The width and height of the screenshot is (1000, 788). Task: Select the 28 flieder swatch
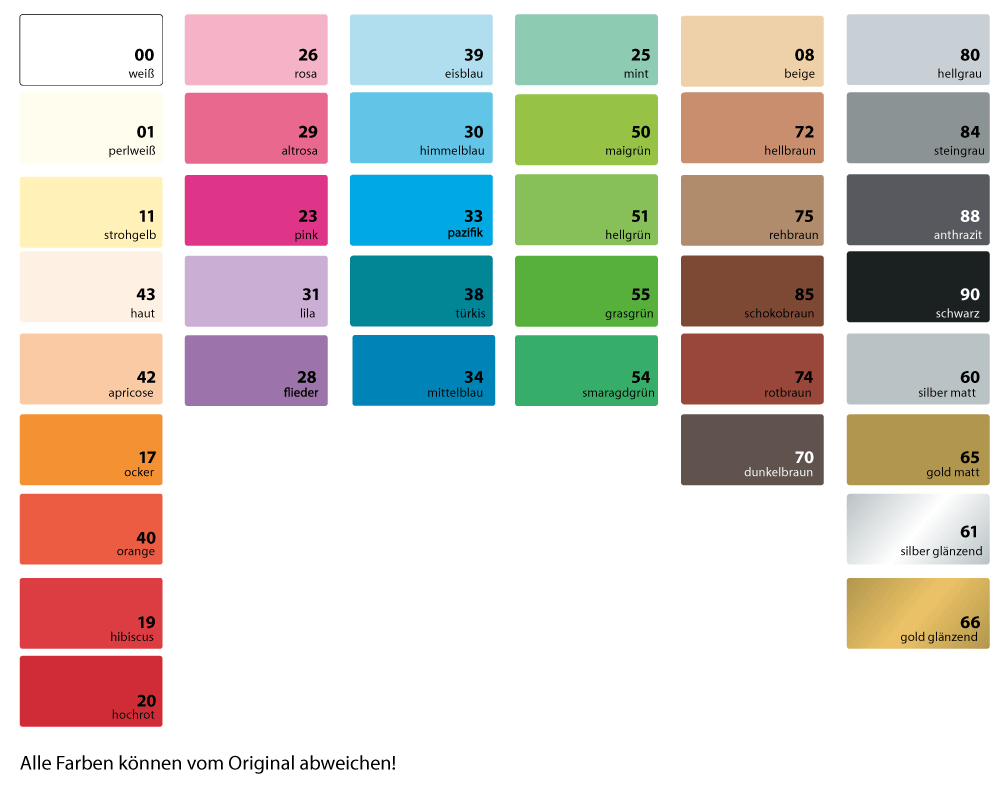point(256,370)
